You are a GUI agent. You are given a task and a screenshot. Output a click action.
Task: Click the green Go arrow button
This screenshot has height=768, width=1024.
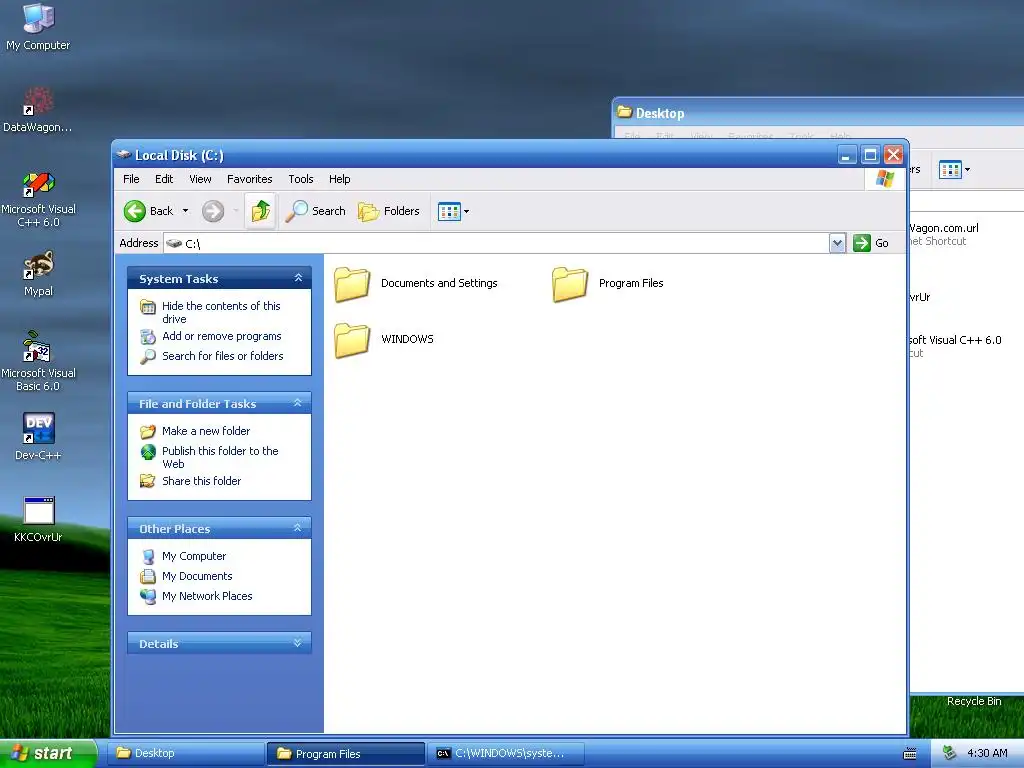pyautogui.click(x=862, y=243)
